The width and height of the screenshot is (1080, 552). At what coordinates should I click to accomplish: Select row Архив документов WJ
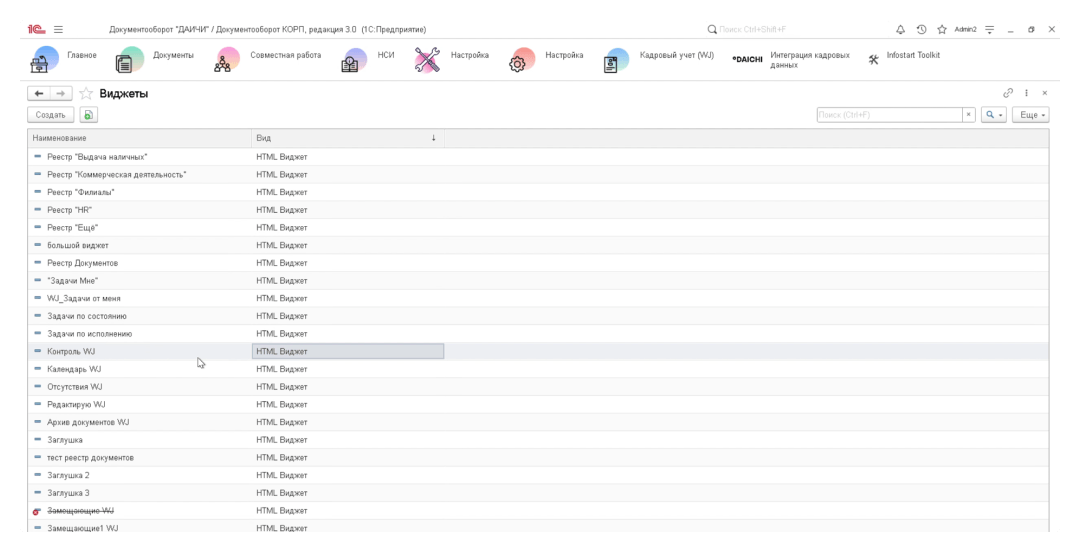pyautogui.click(x=539, y=422)
